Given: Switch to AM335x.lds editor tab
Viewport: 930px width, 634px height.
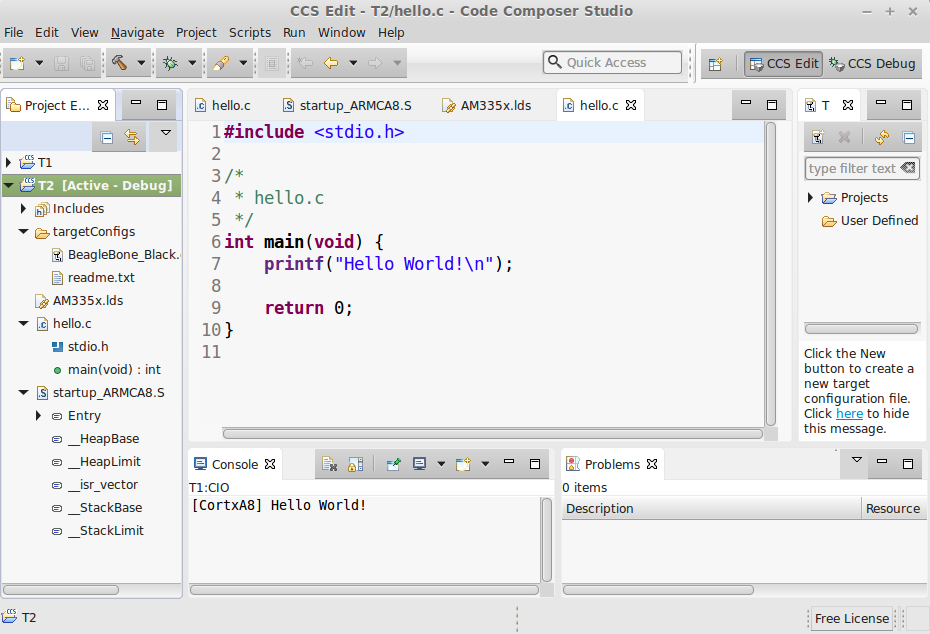Looking at the screenshot, I should pyautogui.click(x=488, y=106).
